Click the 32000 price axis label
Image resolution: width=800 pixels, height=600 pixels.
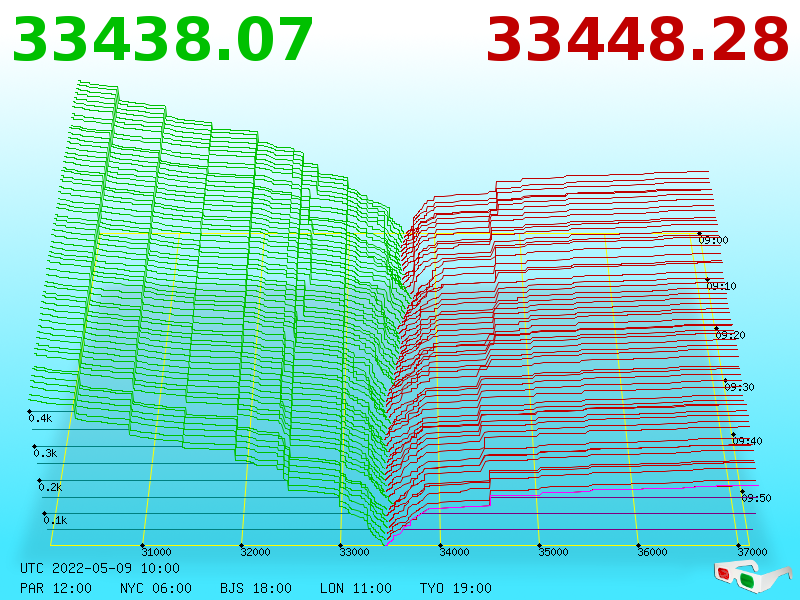255,552
